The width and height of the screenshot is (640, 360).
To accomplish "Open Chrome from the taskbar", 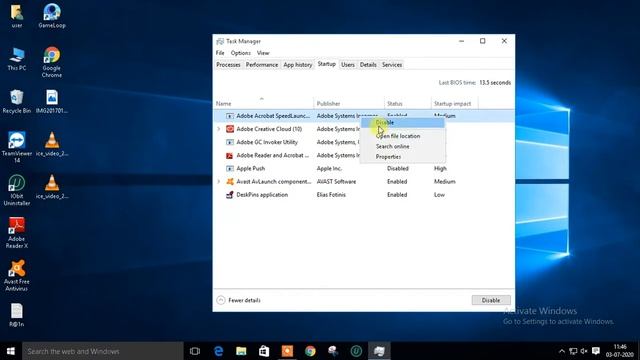I will click(x=310, y=351).
